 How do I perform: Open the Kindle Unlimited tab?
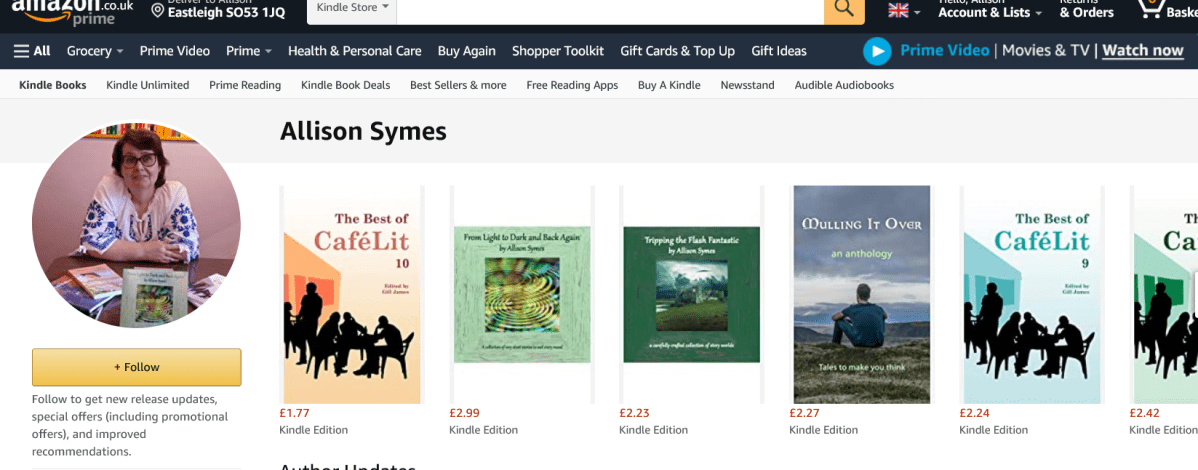click(147, 85)
